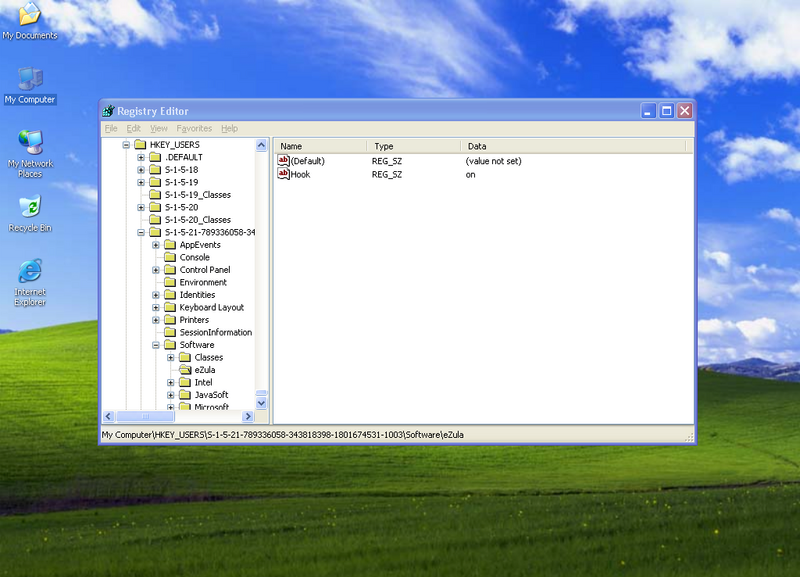Expand the Printers key
Screen dimensions: 800x577
[156, 320]
